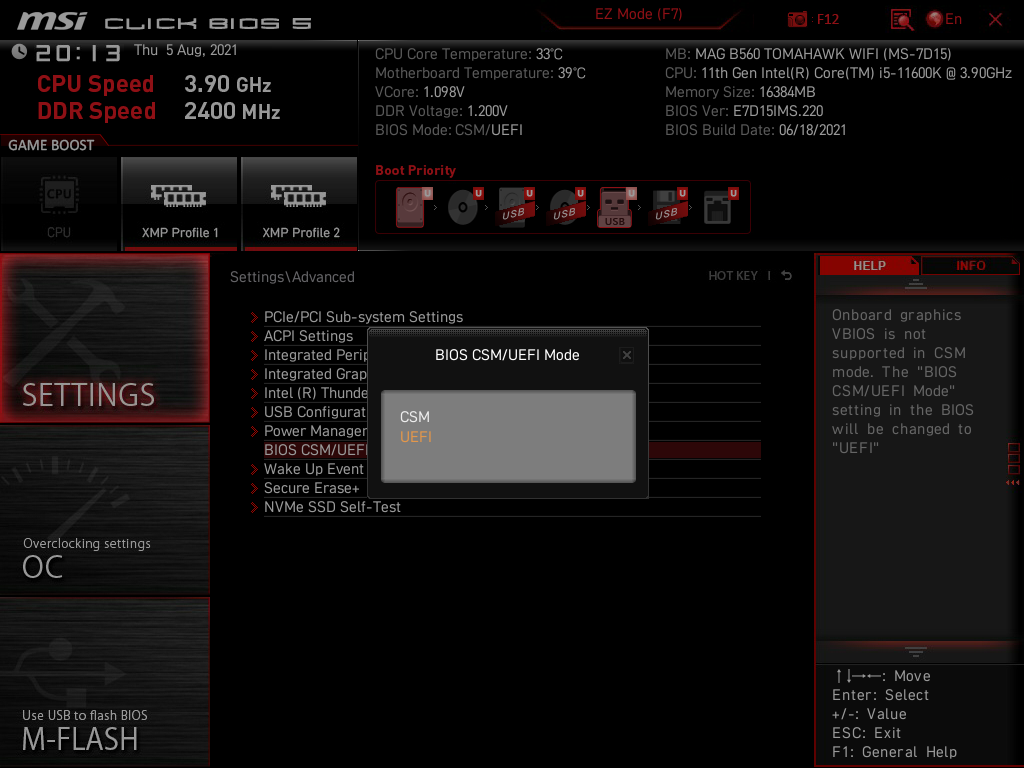Click the help panel scroll-up handle
The height and width of the screenshot is (768, 1024).
click(916, 284)
